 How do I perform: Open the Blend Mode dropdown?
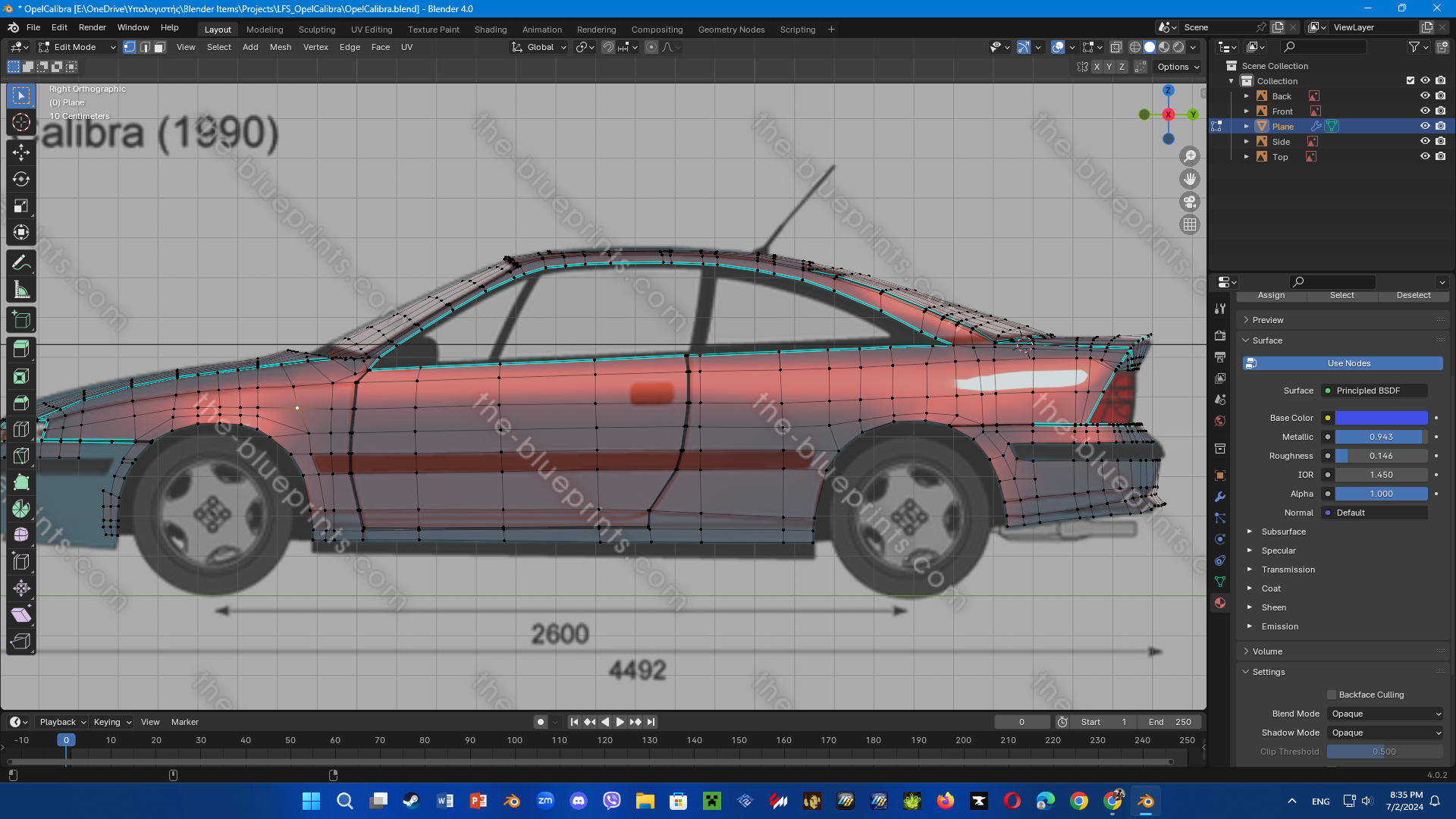pyautogui.click(x=1385, y=714)
